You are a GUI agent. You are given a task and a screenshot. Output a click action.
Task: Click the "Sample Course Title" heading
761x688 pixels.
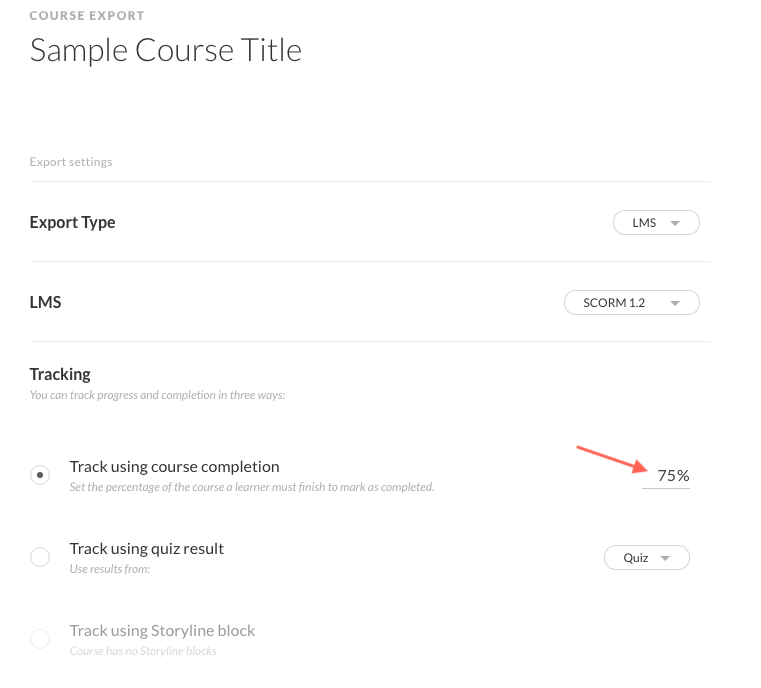coord(166,50)
